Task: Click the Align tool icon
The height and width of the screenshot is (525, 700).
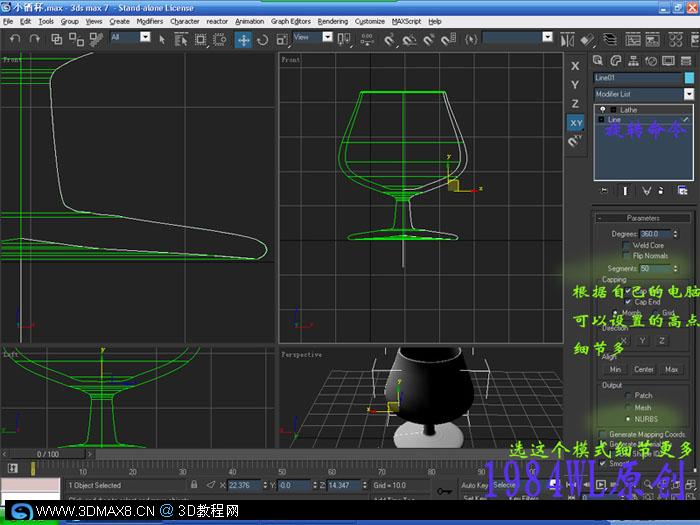Action: coord(587,40)
